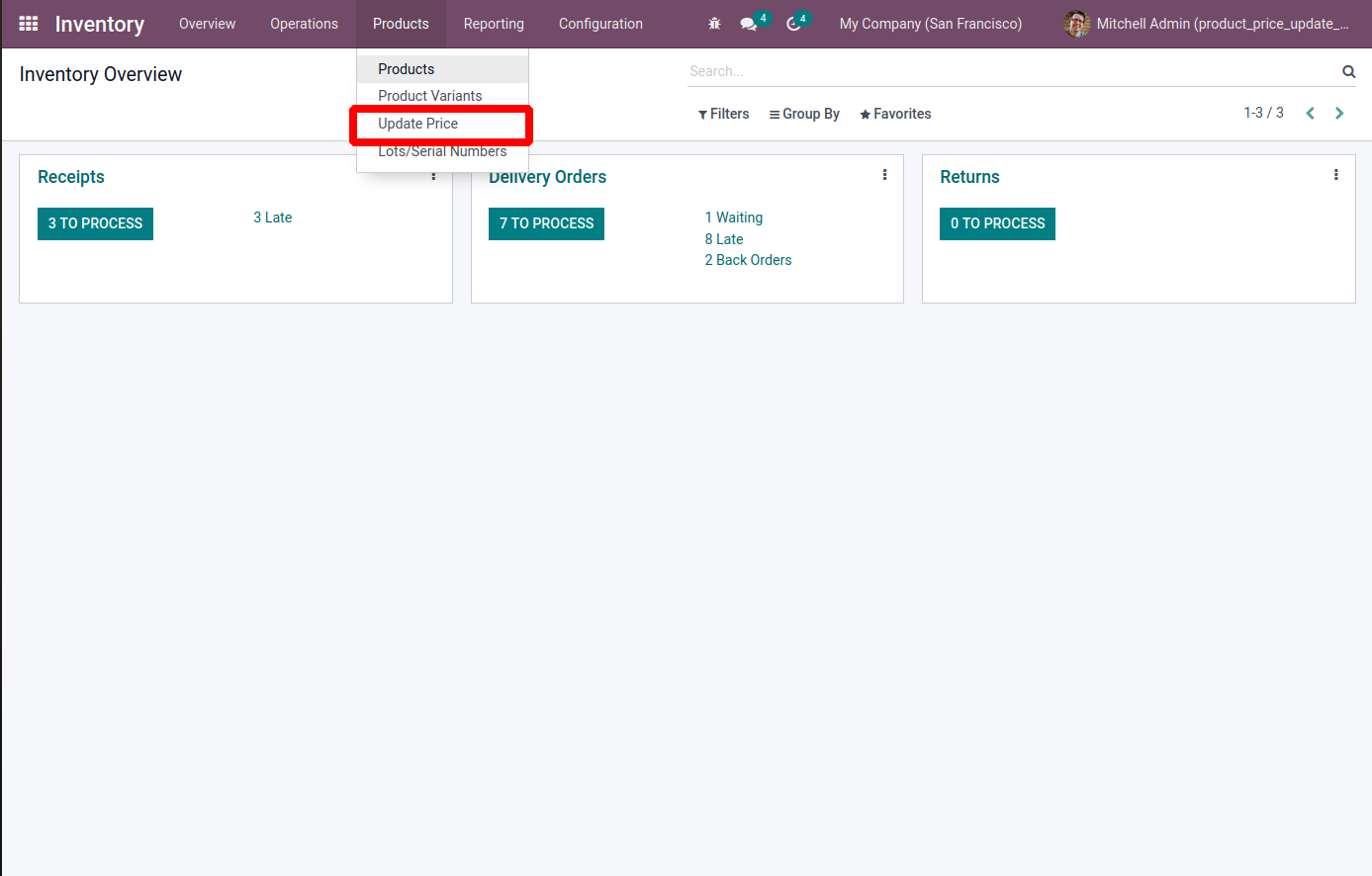Open the 3 Late receipts link
Image resolution: width=1372 pixels, height=876 pixels.
point(272,218)
